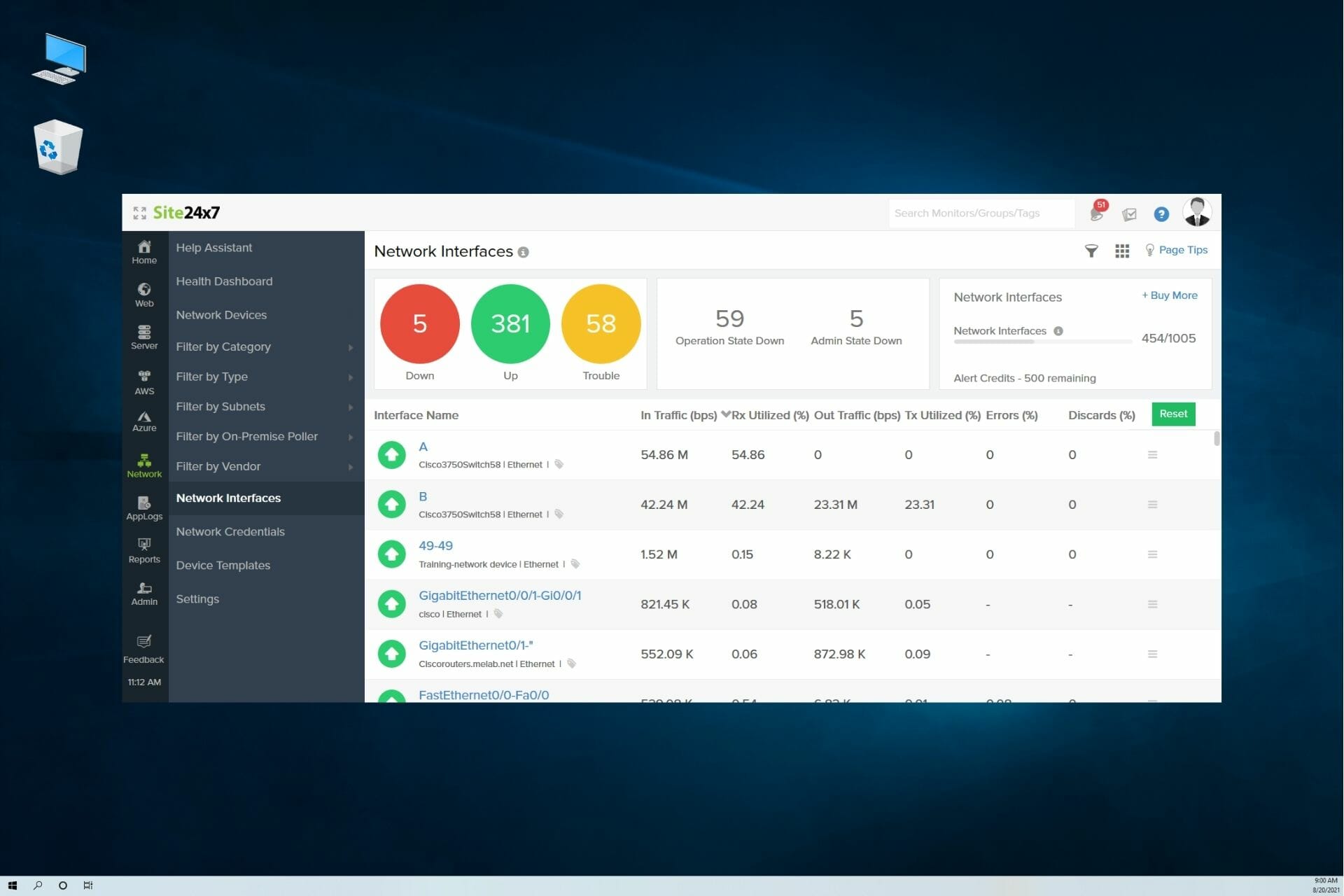The width and height of the screenshot is (1344, 896).
Task: Open the Web monitors section
Action: click(144, 295)
